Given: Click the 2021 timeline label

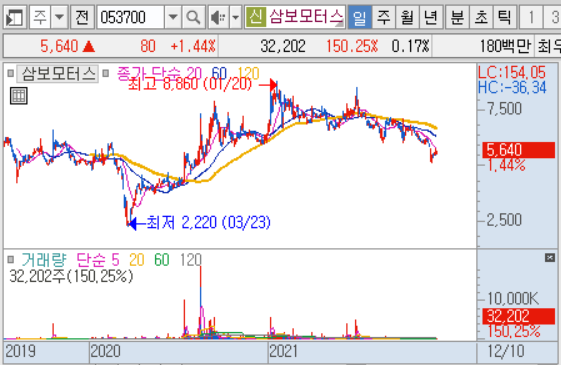Looking at the screenshot, I should tap(283, 351).
